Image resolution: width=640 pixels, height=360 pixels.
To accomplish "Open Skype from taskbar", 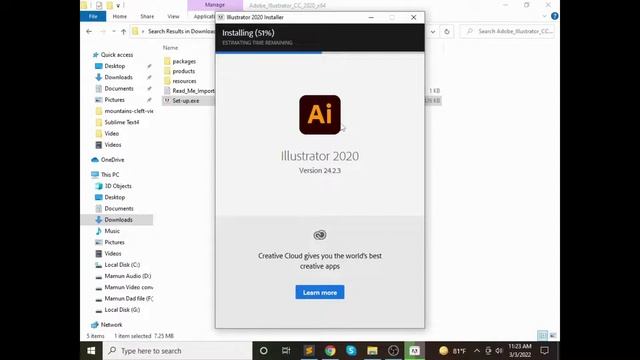I will pos(351,351).
